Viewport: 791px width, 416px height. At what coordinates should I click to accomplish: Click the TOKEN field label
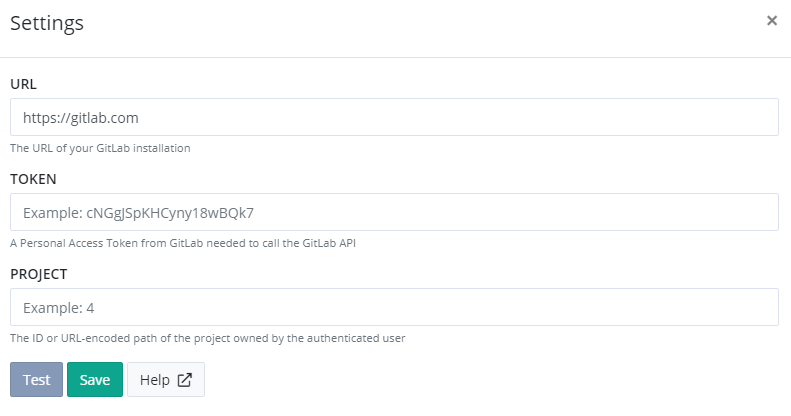pos(33,179)
